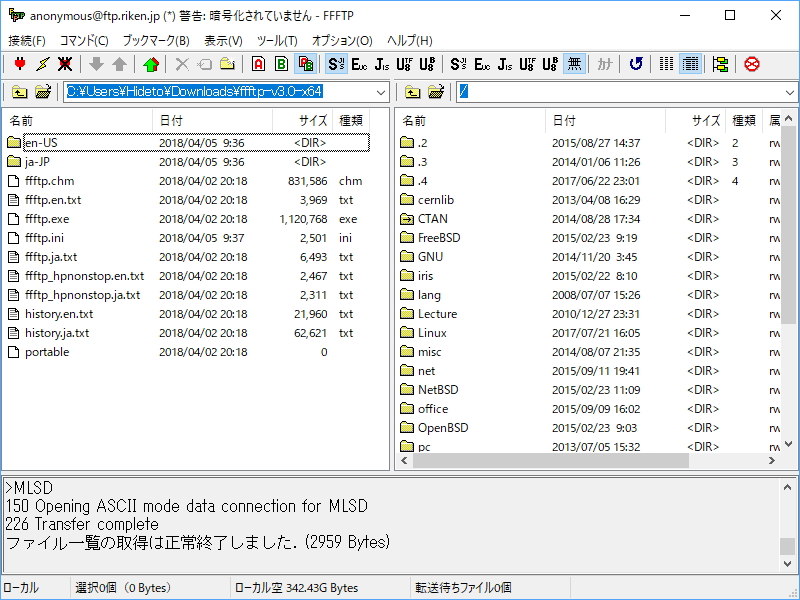
Task: Enable binary transfer mode with the B toggle
Action: (x=280, y=64)
